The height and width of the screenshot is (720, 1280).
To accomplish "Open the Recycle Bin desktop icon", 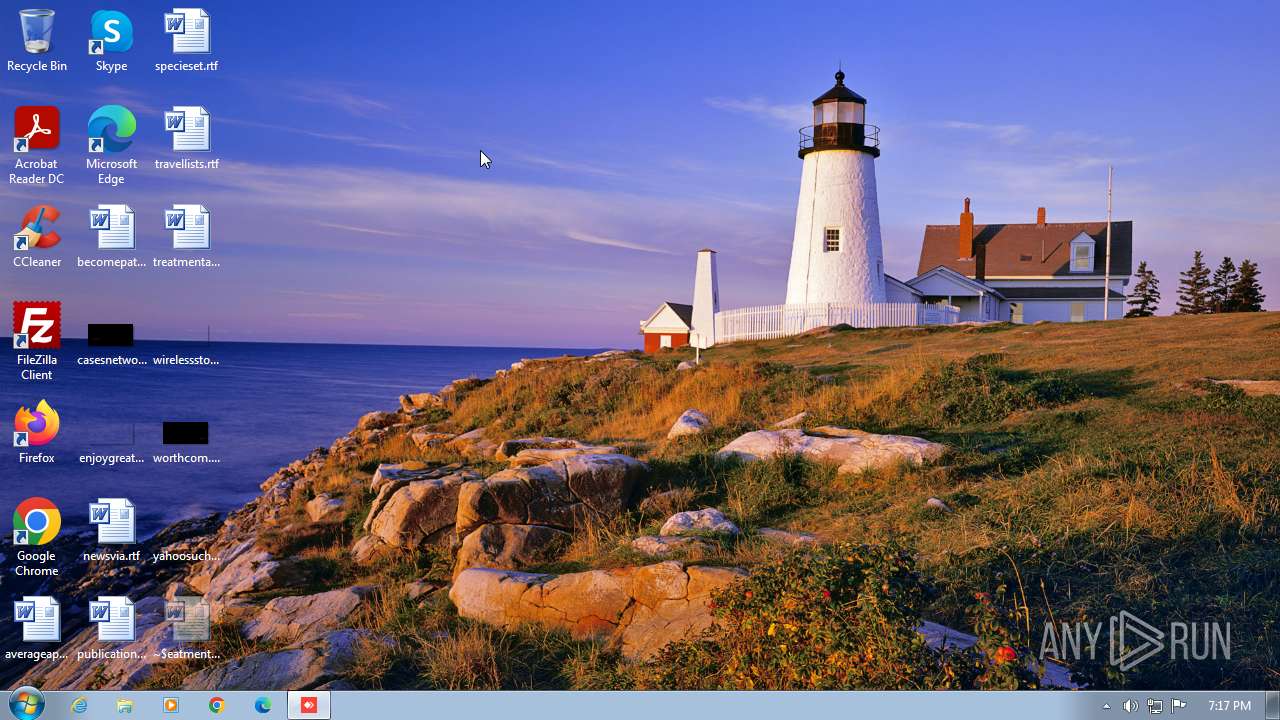I will pyautogui.click(x=37, y=41).
